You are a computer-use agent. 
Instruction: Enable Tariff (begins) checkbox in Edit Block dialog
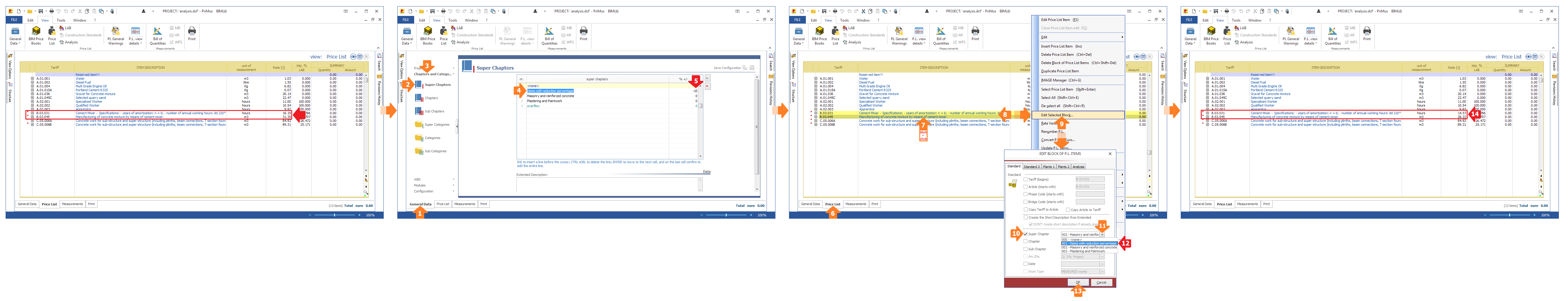pos(1026,179)
